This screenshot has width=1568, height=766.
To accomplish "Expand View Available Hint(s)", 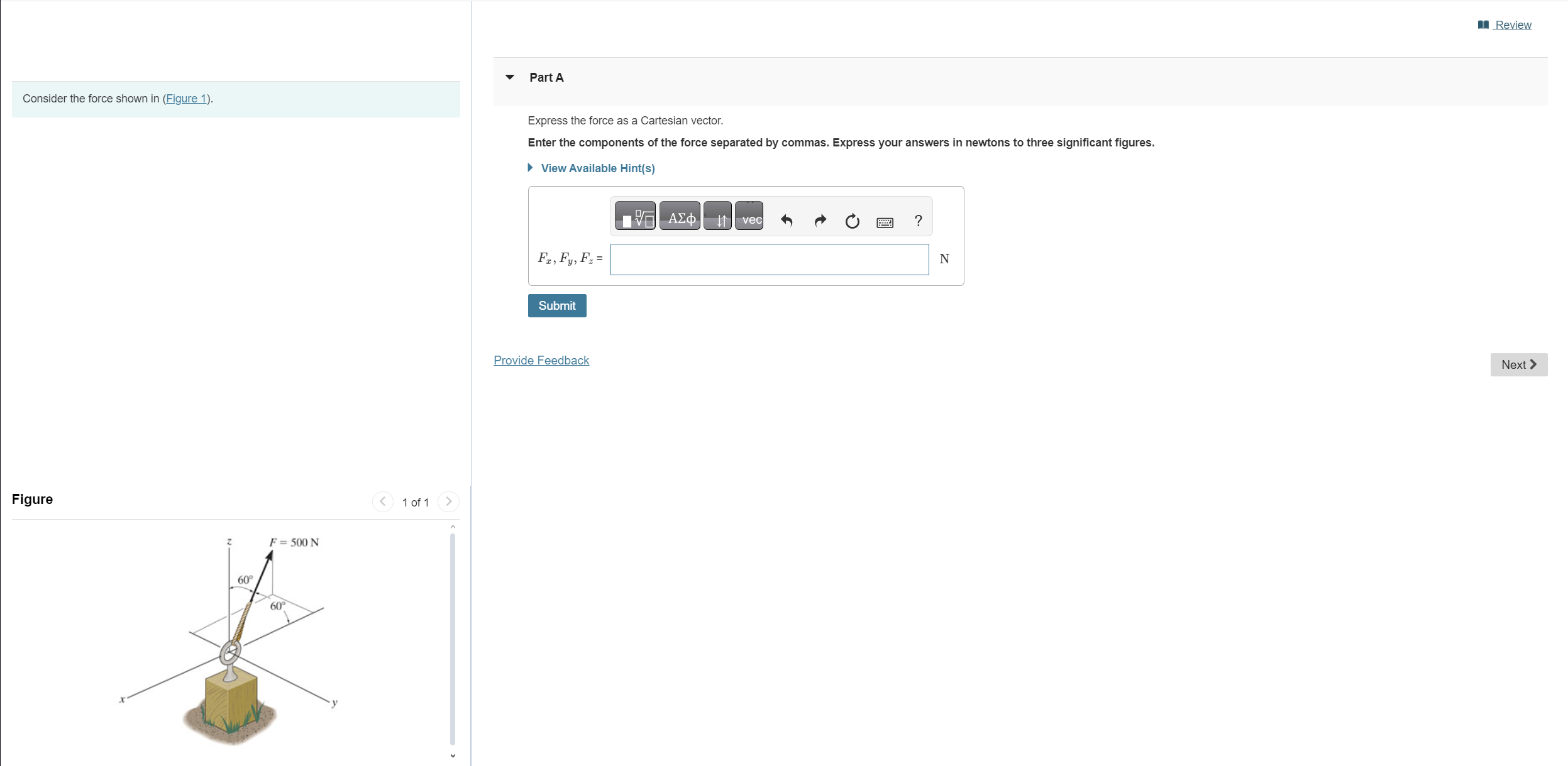I will [592, 168].
